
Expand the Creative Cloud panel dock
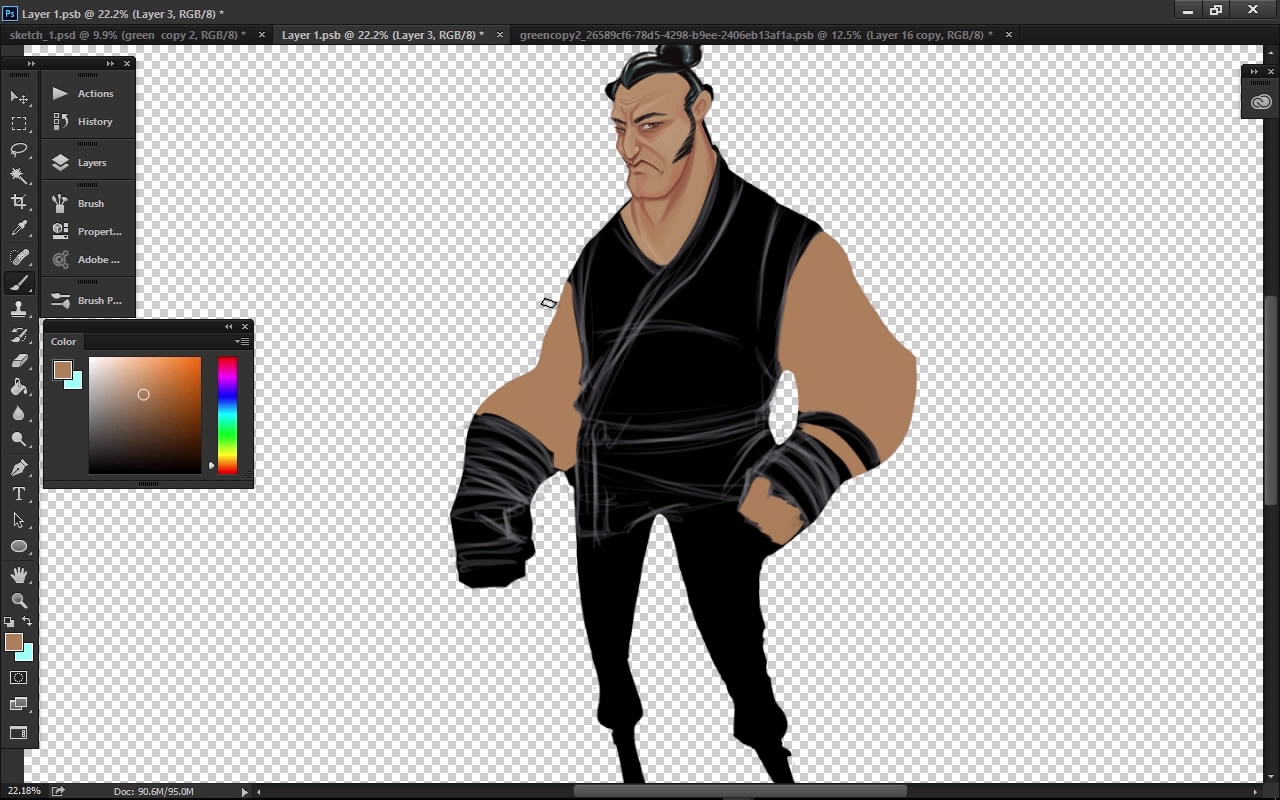pyautogui.click(x=1254, y=72)
